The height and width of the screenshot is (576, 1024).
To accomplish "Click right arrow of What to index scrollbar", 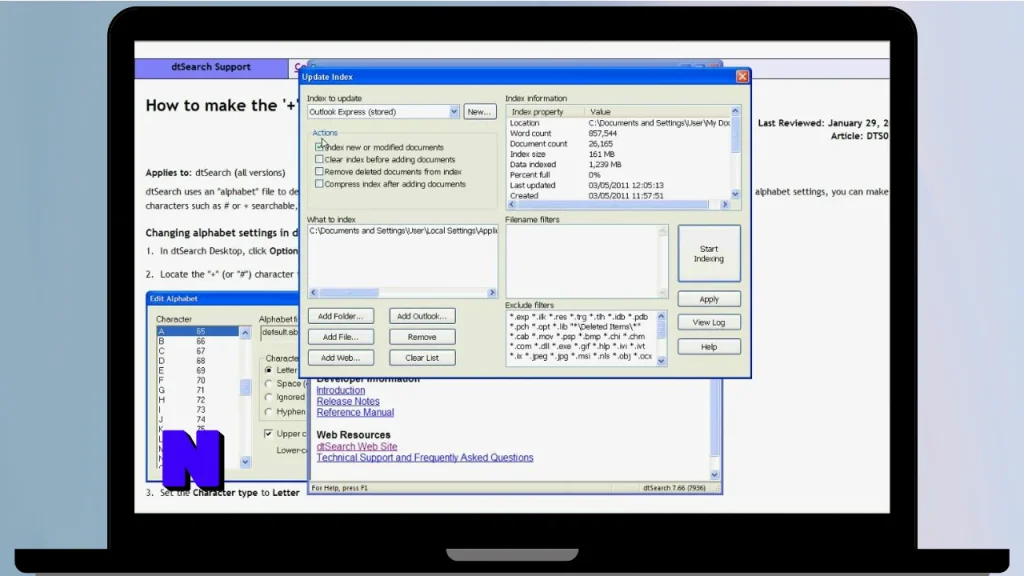I will pyautogui.click(x=492, y=293).
